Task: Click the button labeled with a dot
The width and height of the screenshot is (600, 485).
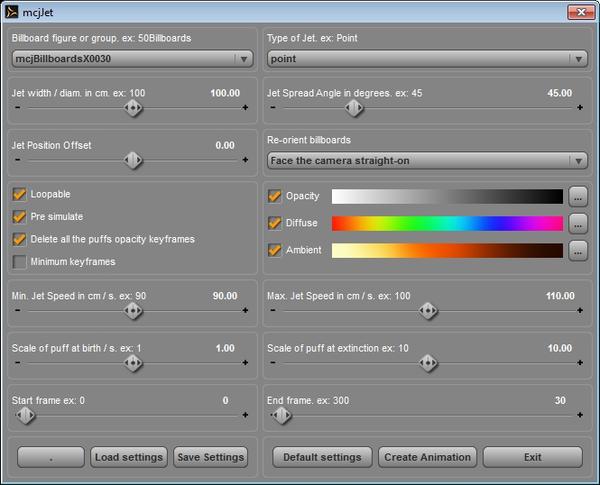Action: click(x=51, y=457)
